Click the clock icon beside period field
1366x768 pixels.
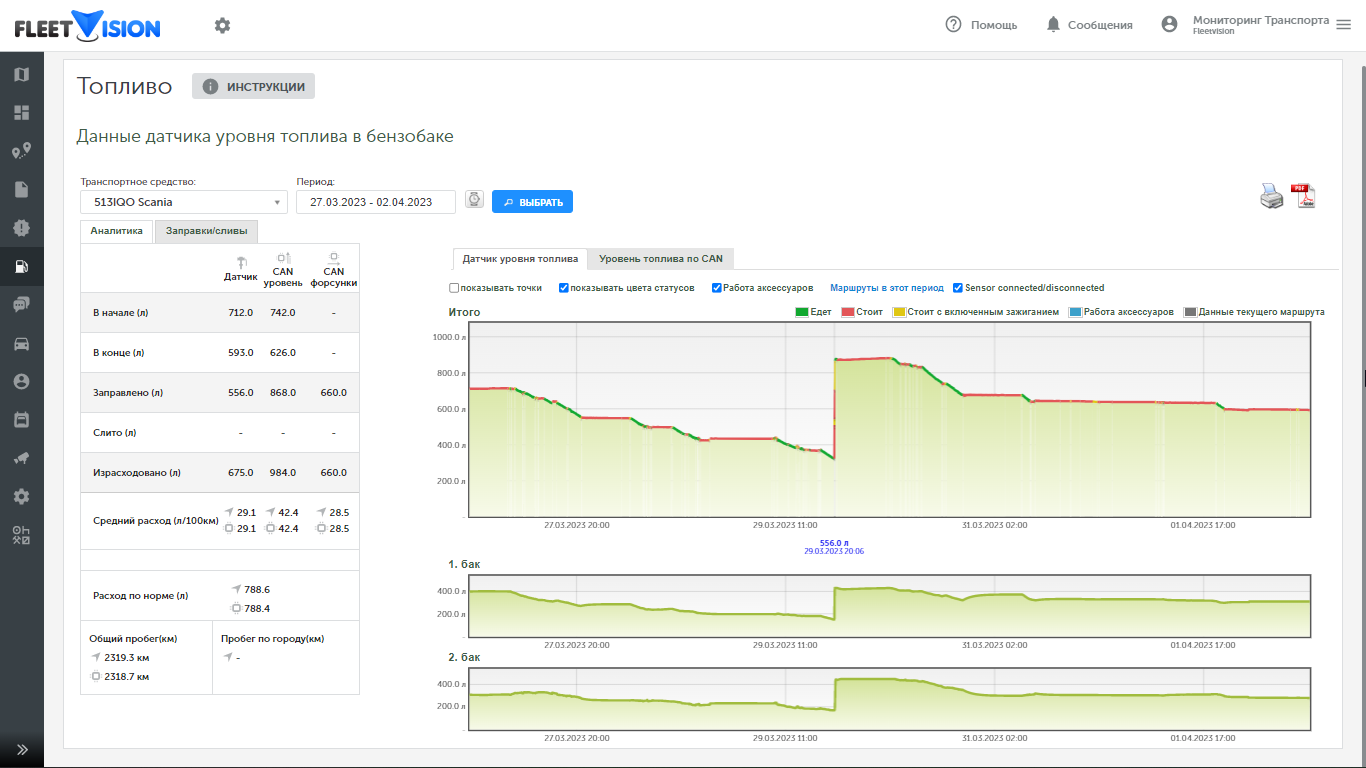[x=474, y=200]
